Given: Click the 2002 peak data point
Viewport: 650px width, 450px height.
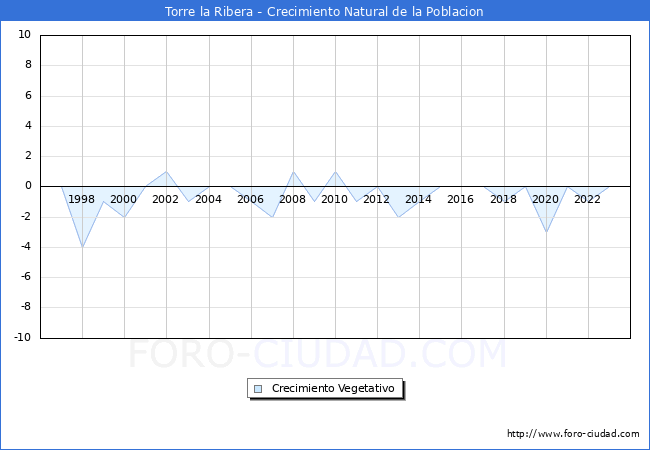Looking at the screenshot, I should (166, 171).
